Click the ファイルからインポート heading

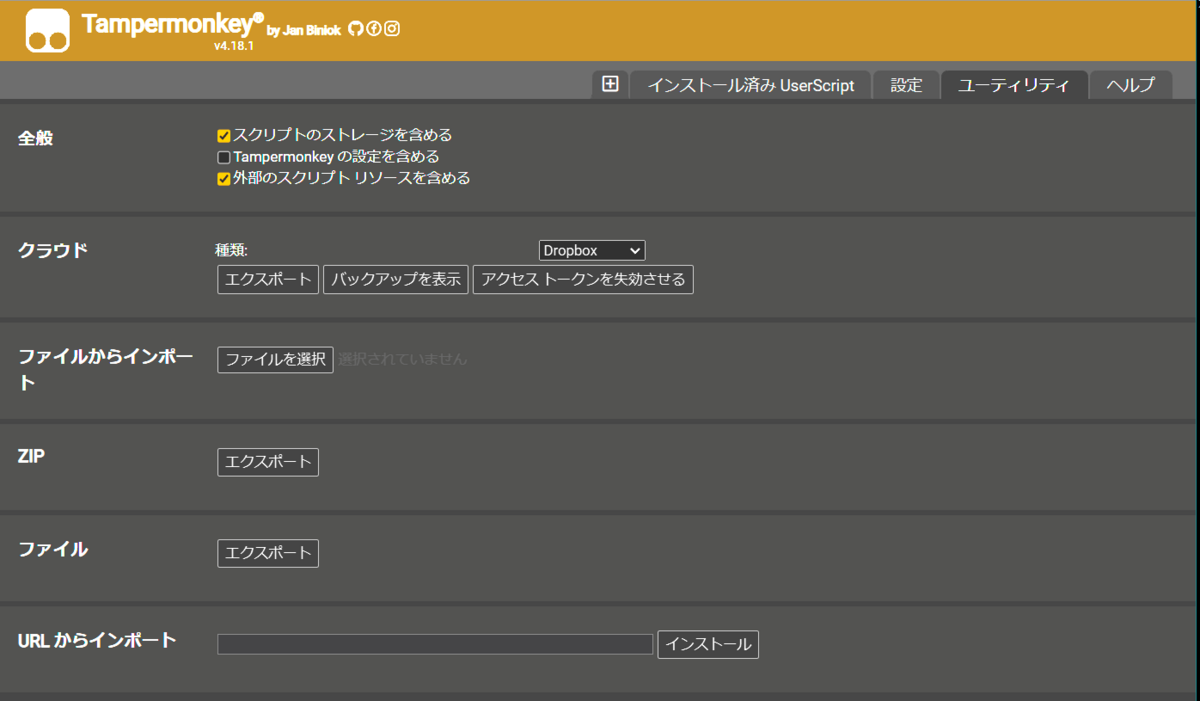[x=106, y=369]
